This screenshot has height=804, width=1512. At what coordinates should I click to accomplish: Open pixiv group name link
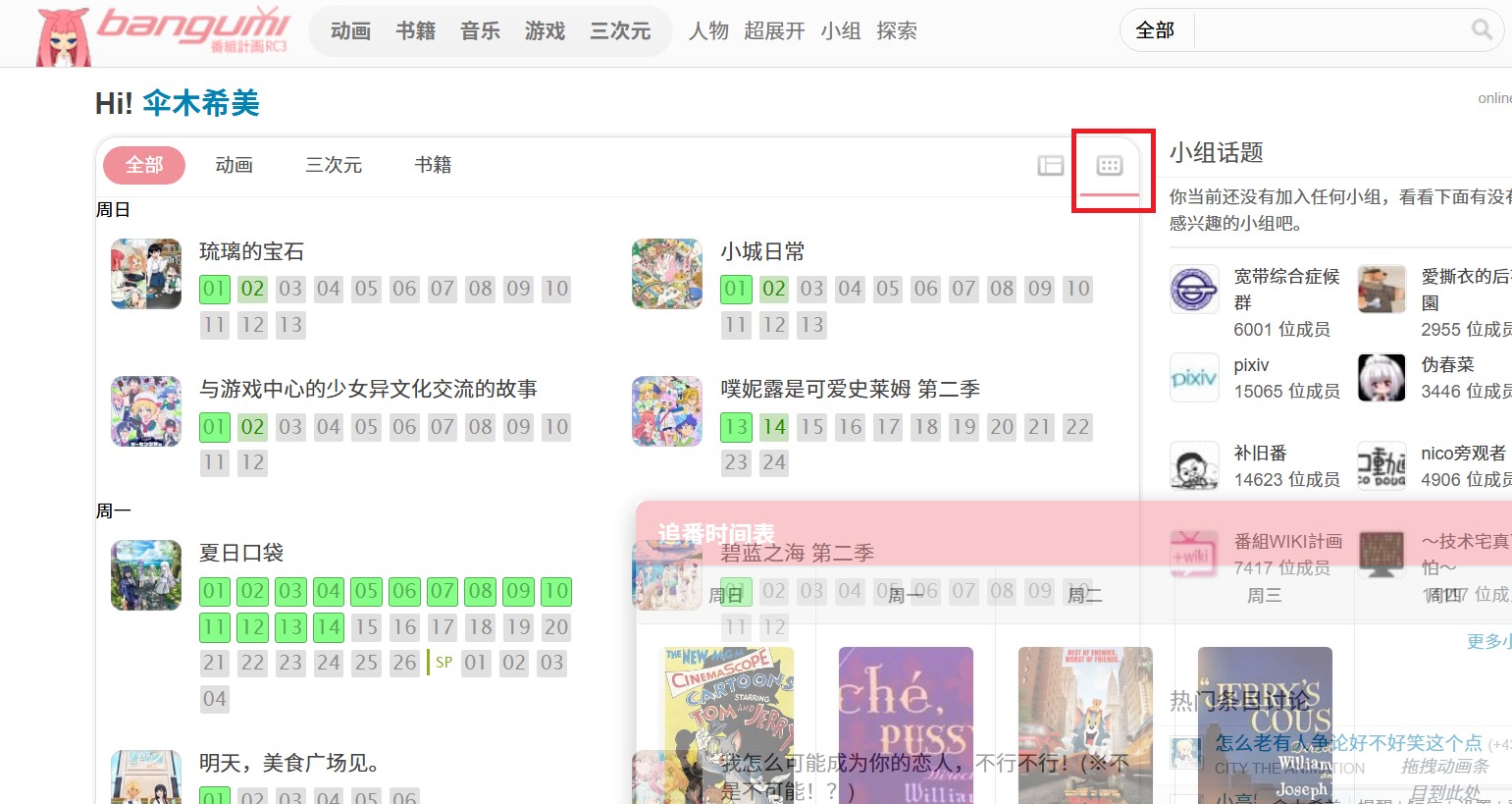click(1251, 365)
